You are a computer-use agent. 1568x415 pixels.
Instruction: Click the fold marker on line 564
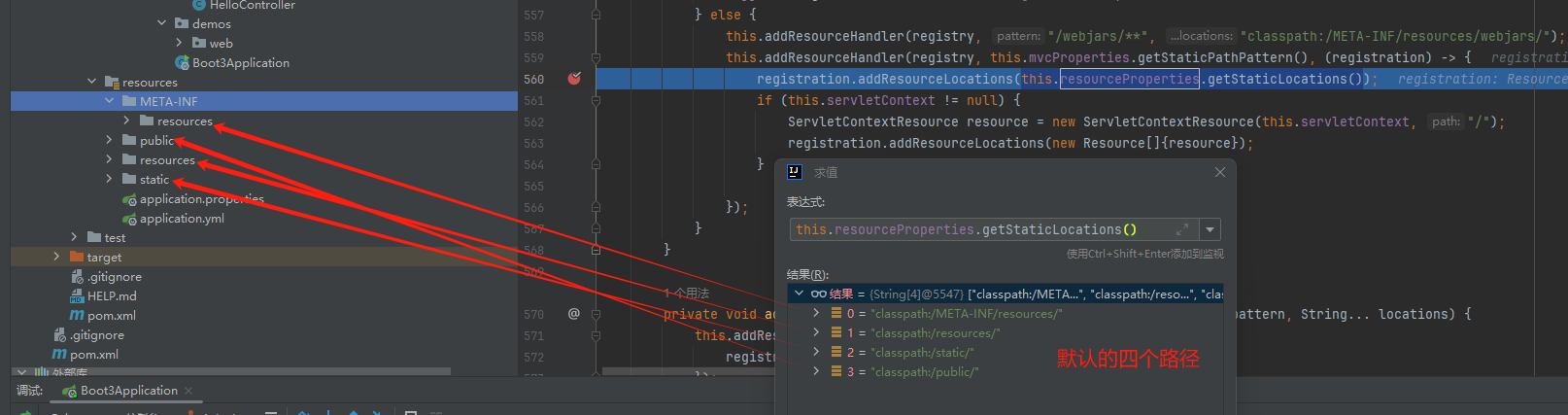[596, 164]
